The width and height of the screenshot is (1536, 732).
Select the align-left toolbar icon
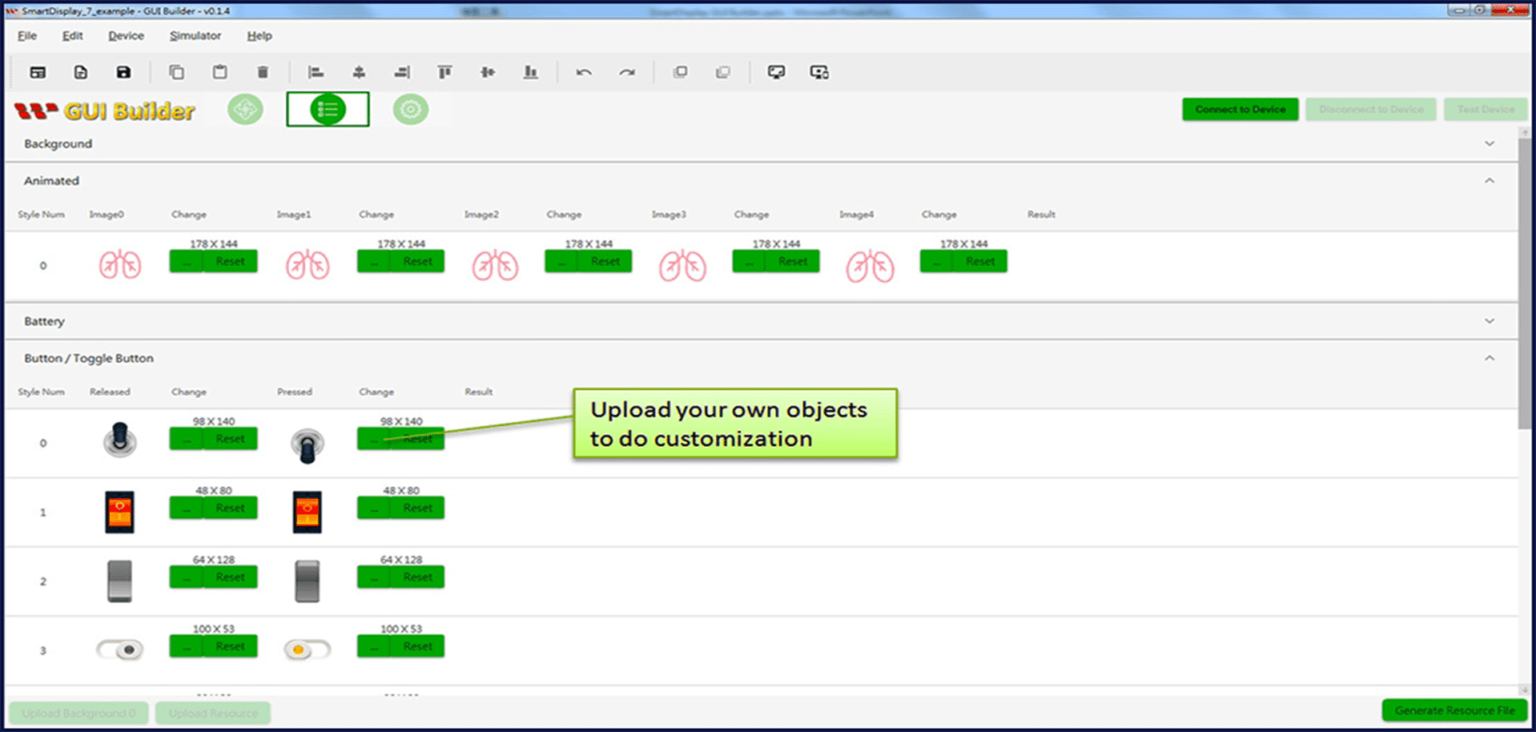click(316, 71)
